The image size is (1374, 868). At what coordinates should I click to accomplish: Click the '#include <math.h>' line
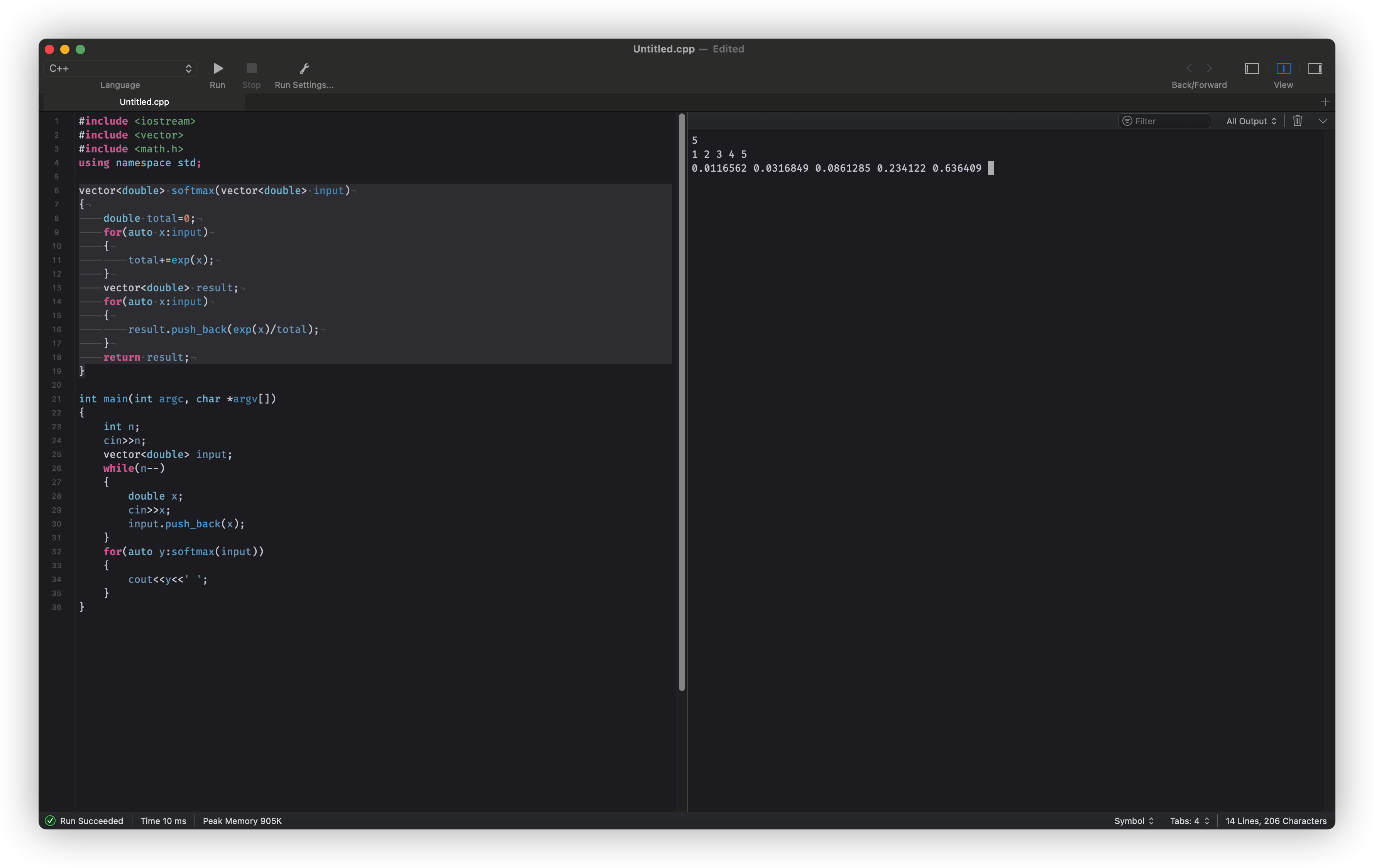click(131, 149)
